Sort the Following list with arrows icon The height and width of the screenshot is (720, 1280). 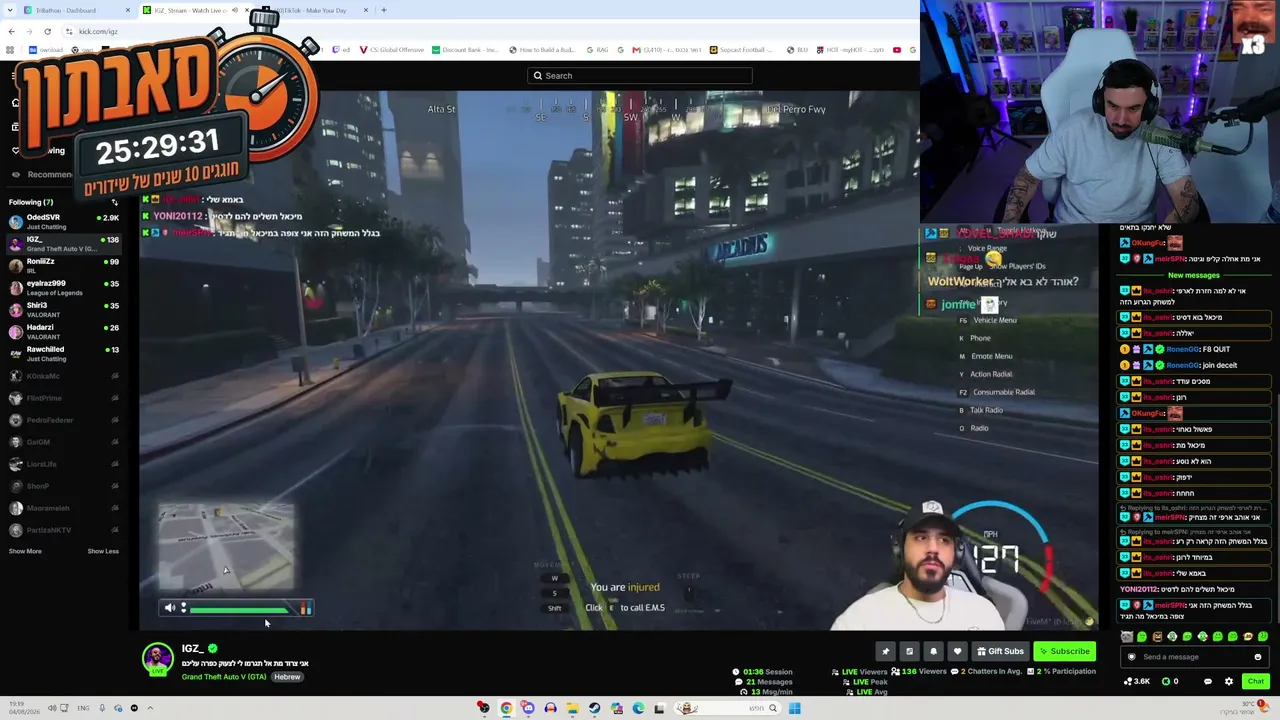(114, 202)
